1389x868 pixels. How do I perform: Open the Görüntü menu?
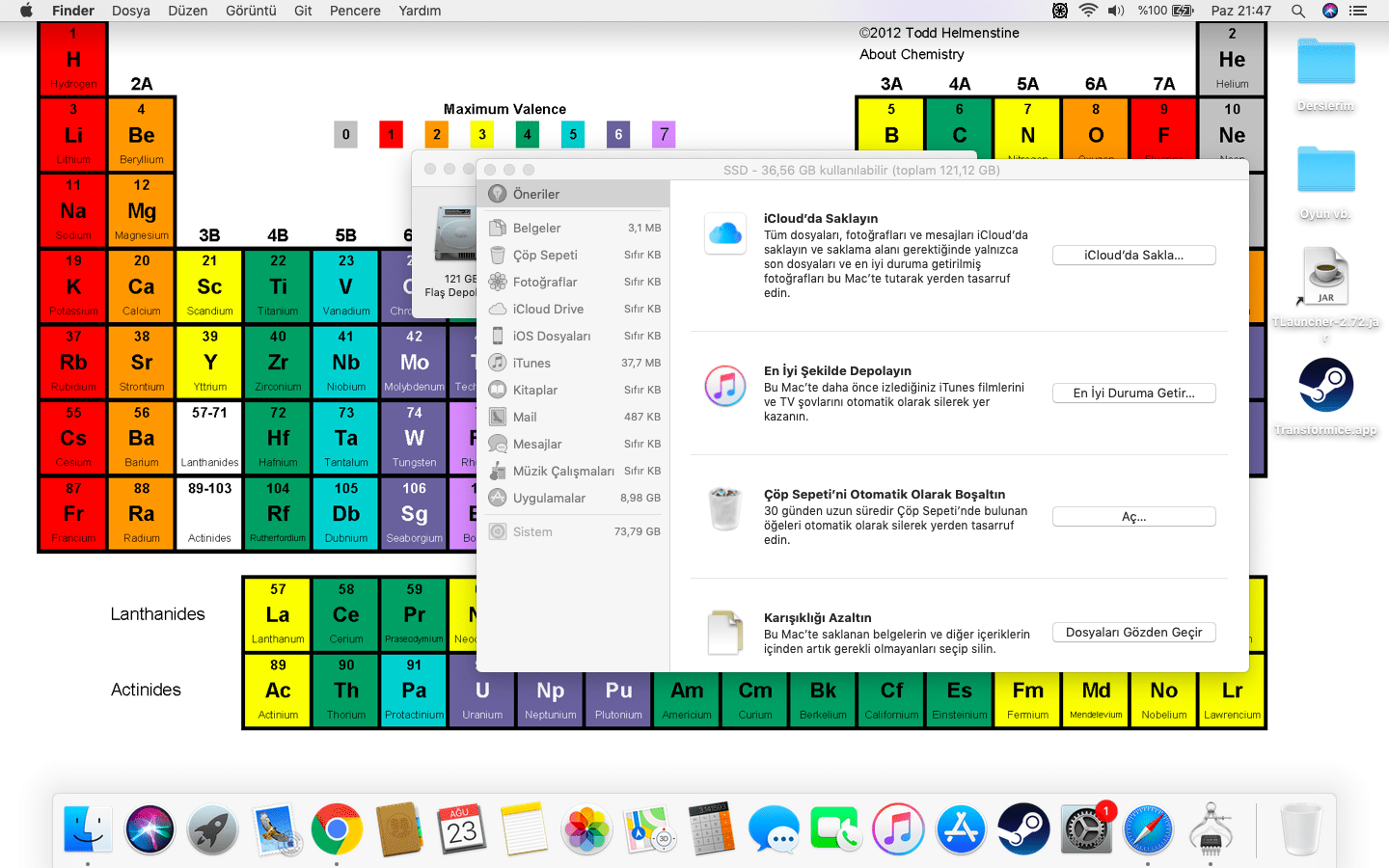(251, 11)
